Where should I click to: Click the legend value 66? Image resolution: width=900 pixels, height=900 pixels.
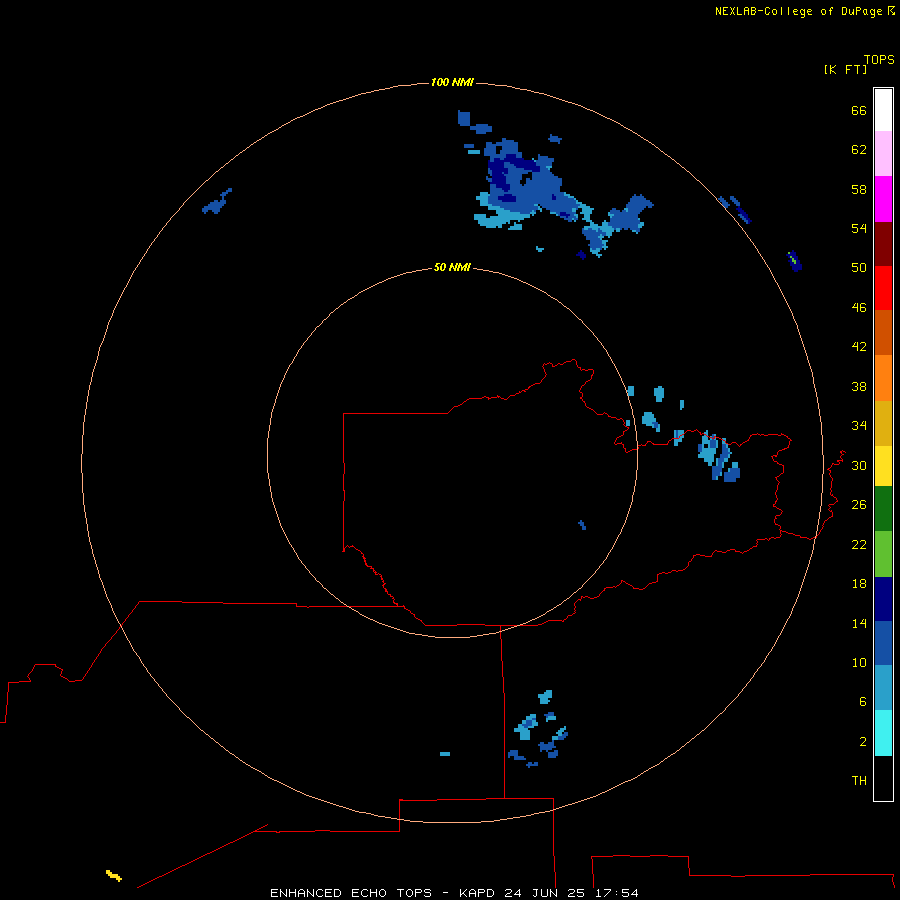[x=859, y=110]
